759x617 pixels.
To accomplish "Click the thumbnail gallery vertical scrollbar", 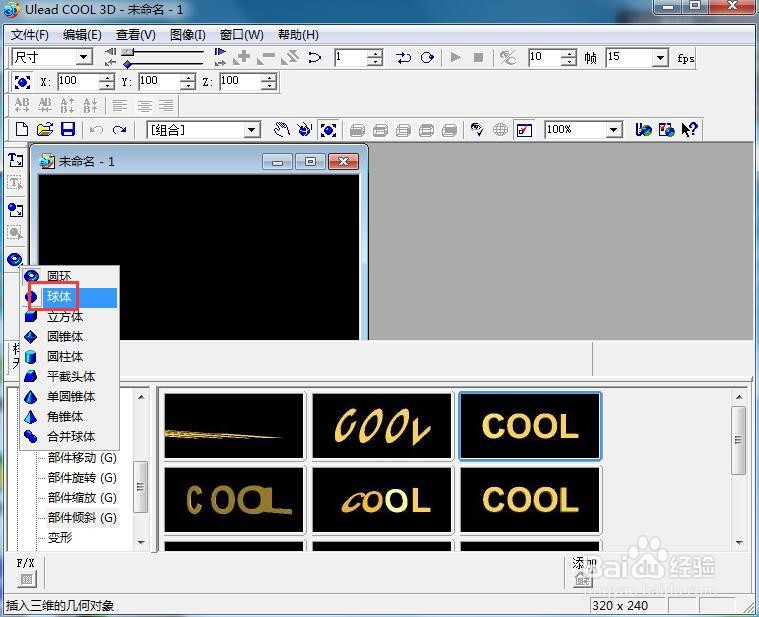I will click(x=738, y=468).
